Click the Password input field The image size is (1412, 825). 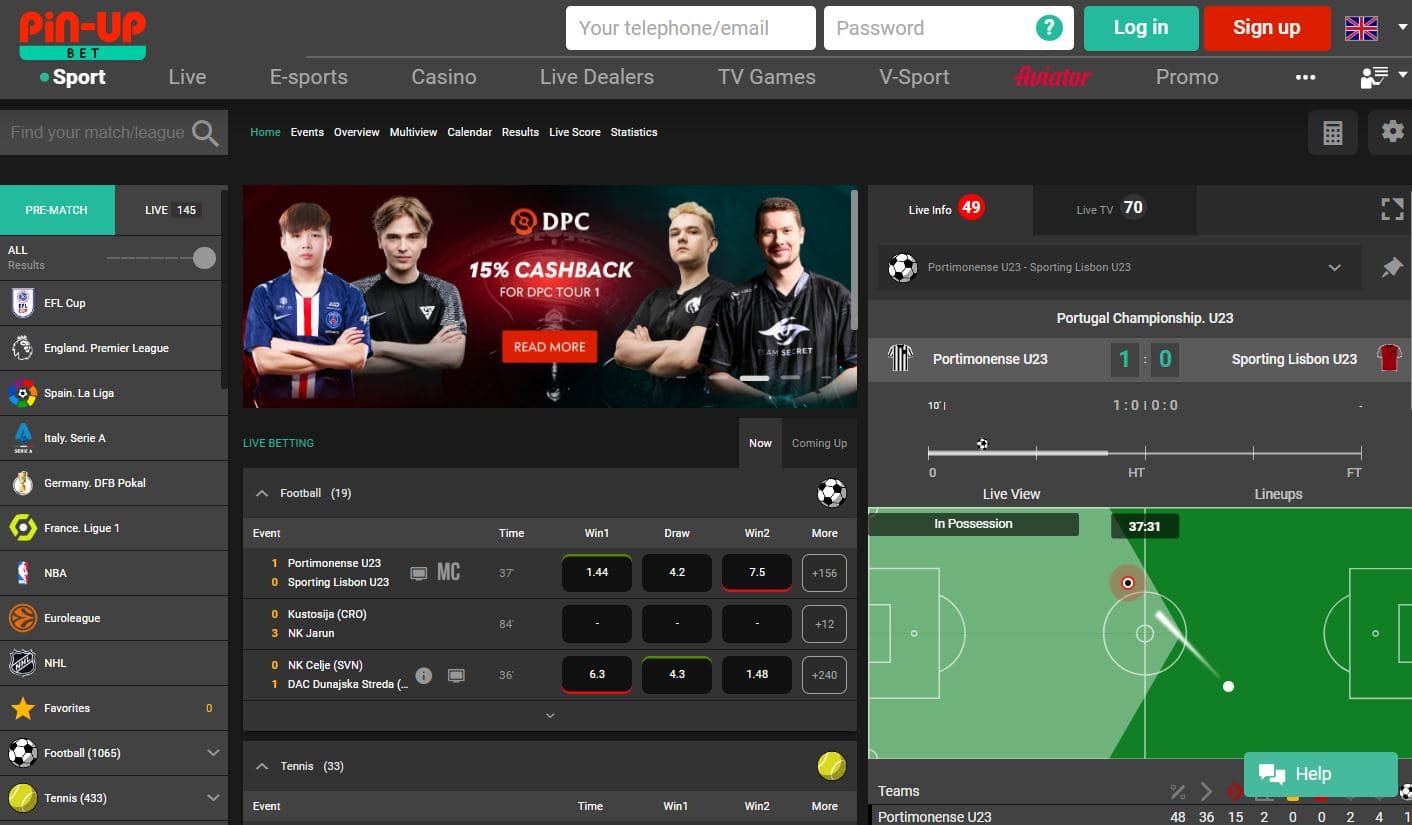(x=949, y=28)
